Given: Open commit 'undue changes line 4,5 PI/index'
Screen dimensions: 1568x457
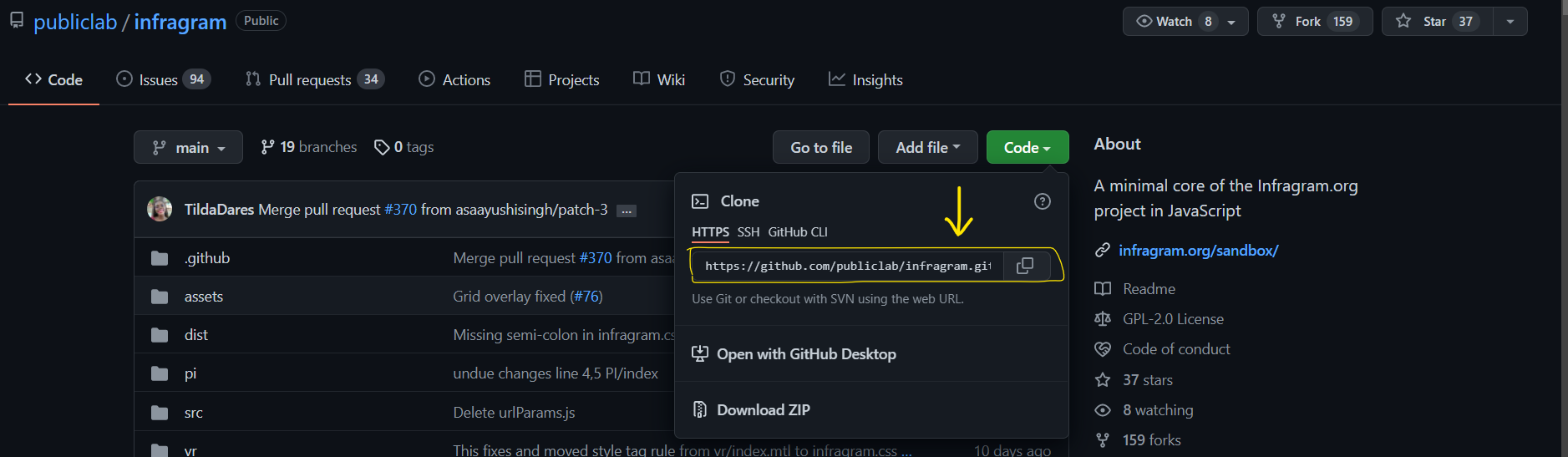Looking at the screenshot, I should [x=556, y=373].
